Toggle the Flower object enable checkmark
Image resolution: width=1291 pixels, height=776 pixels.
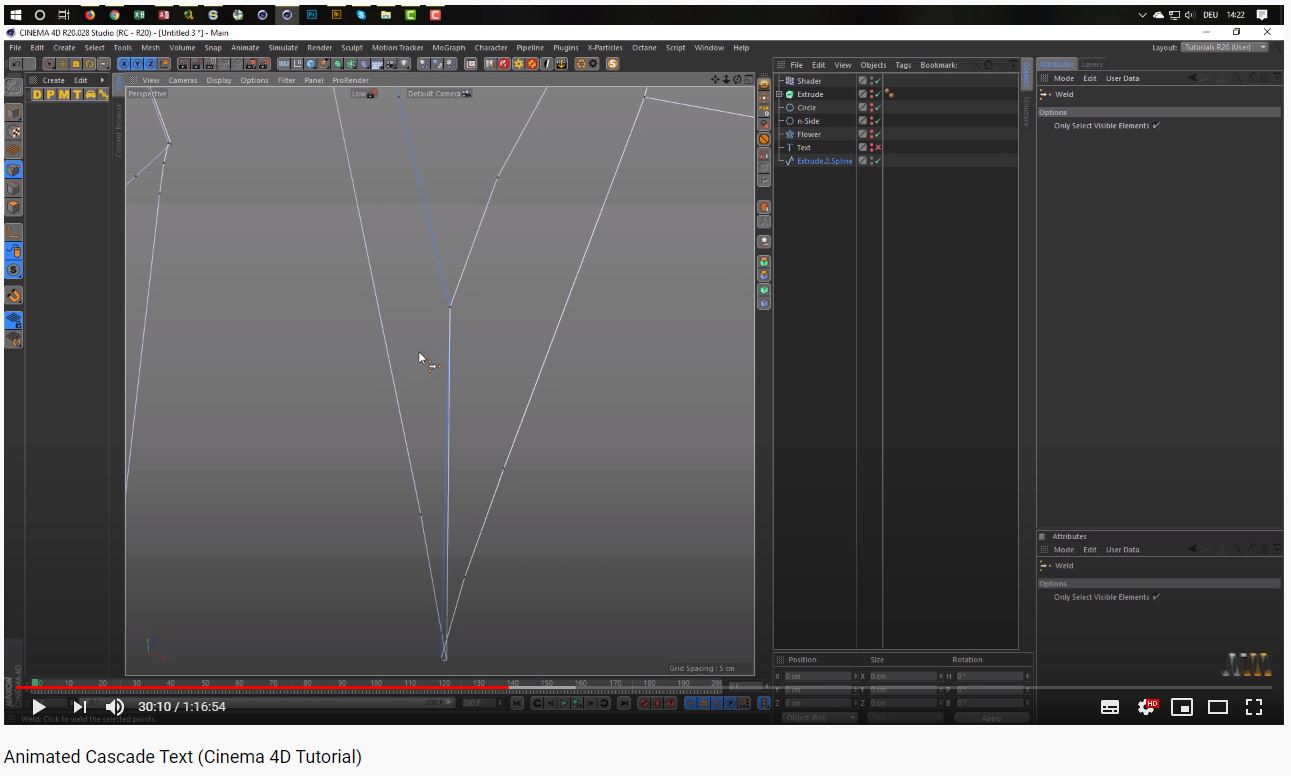(x=877, y=134)
